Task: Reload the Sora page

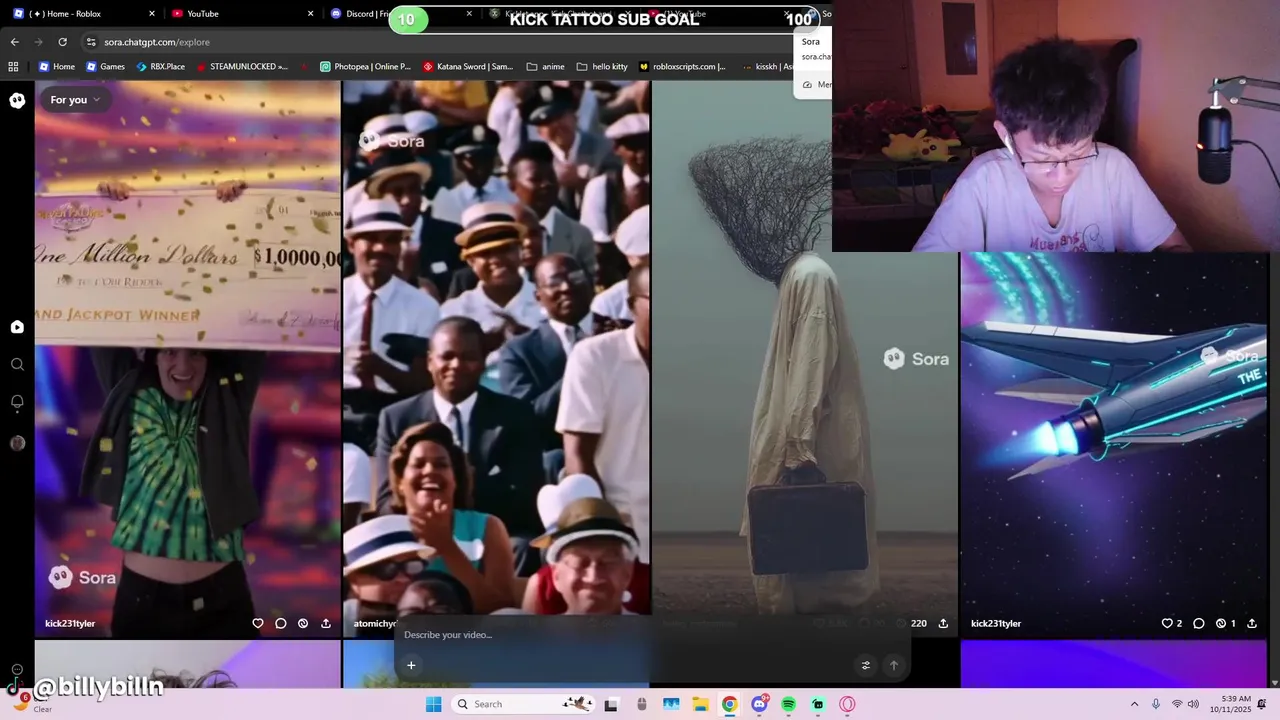Action: (62, 42)
